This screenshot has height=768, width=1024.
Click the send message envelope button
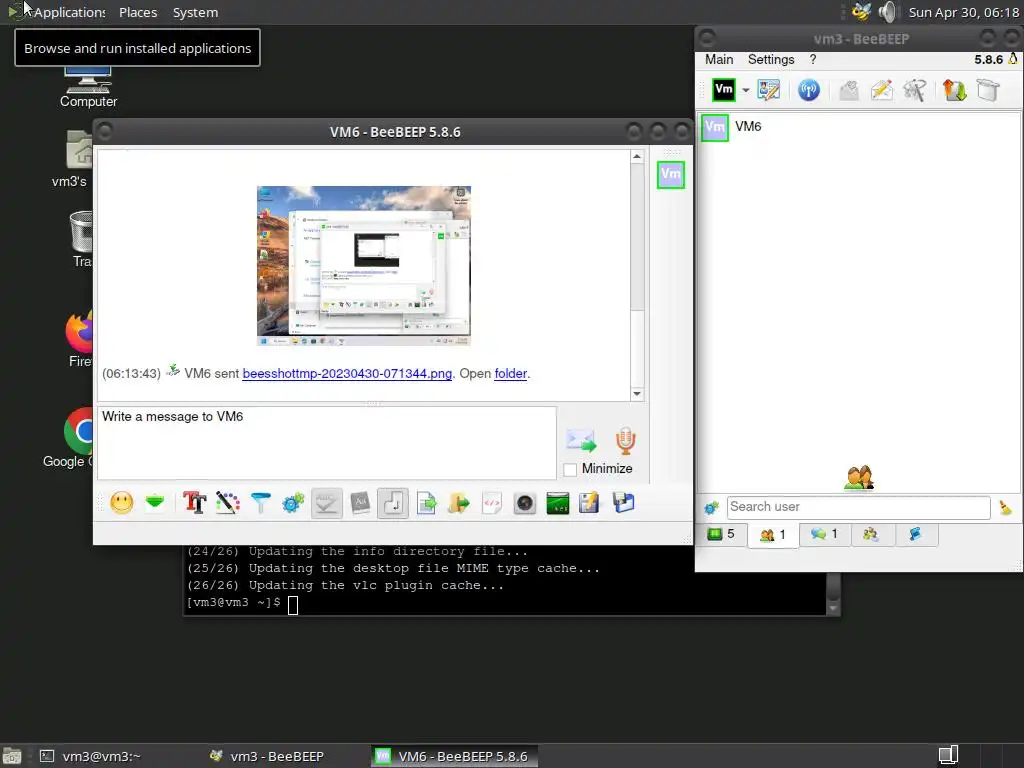(x=581, y=440)
